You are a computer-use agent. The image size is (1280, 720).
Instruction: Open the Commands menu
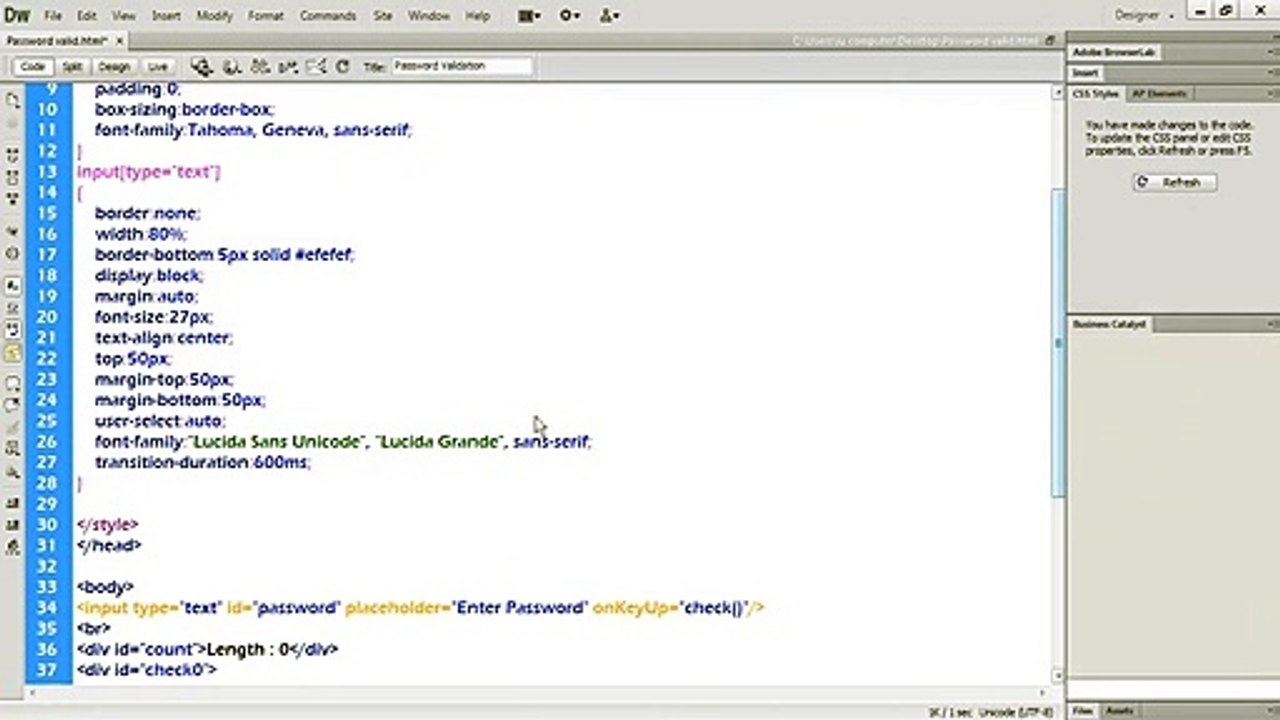[328, 16]
